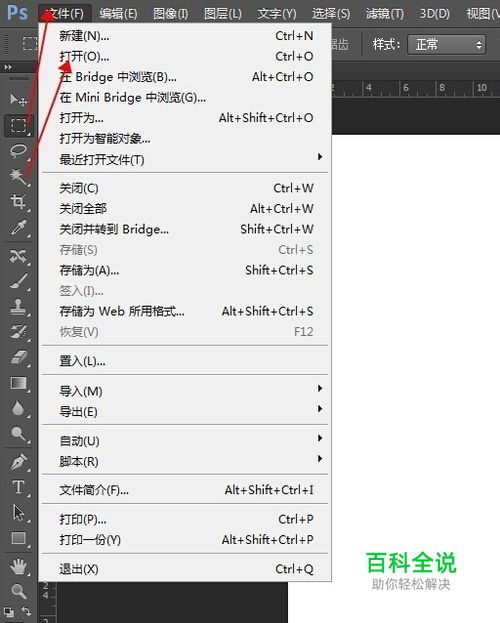Select the Crop tool
This screenshot has height=623, width=500.
pyautogui.click(x=18, y=202)
